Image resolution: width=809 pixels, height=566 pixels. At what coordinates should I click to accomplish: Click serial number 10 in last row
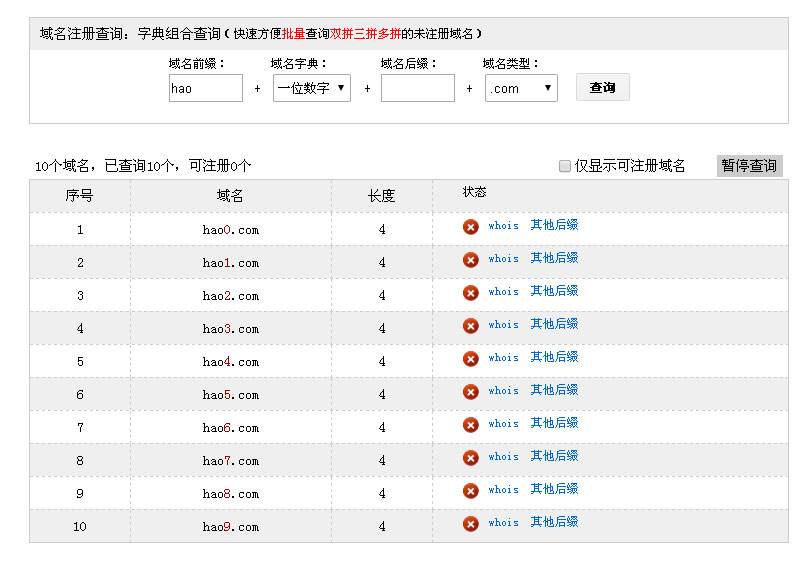(80, 527)
